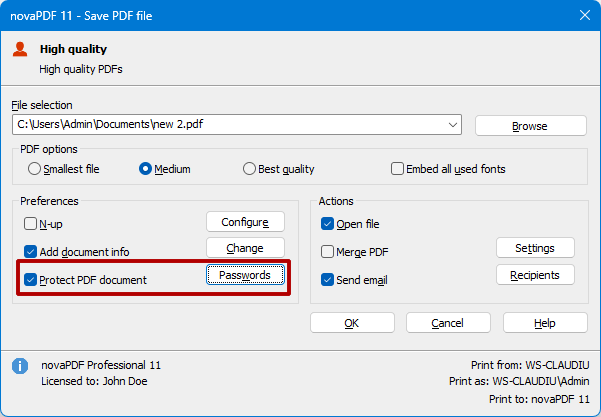
Task: Uncheck Add document info
Action: click(31, 252)
